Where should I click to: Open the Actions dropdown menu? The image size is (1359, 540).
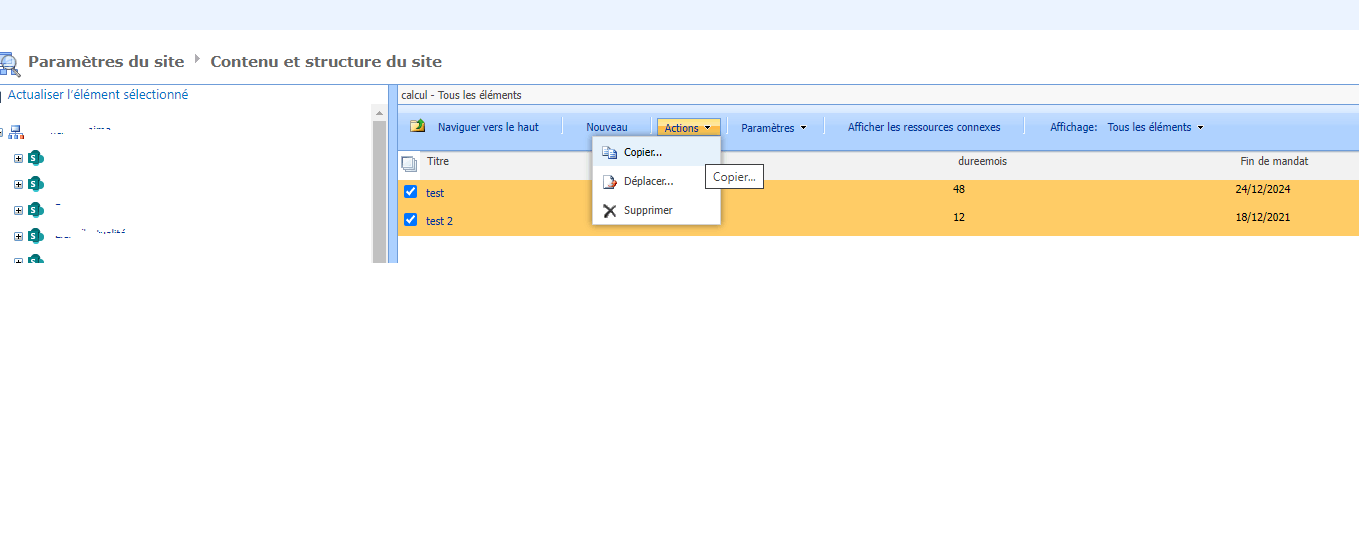pos(688,128)
